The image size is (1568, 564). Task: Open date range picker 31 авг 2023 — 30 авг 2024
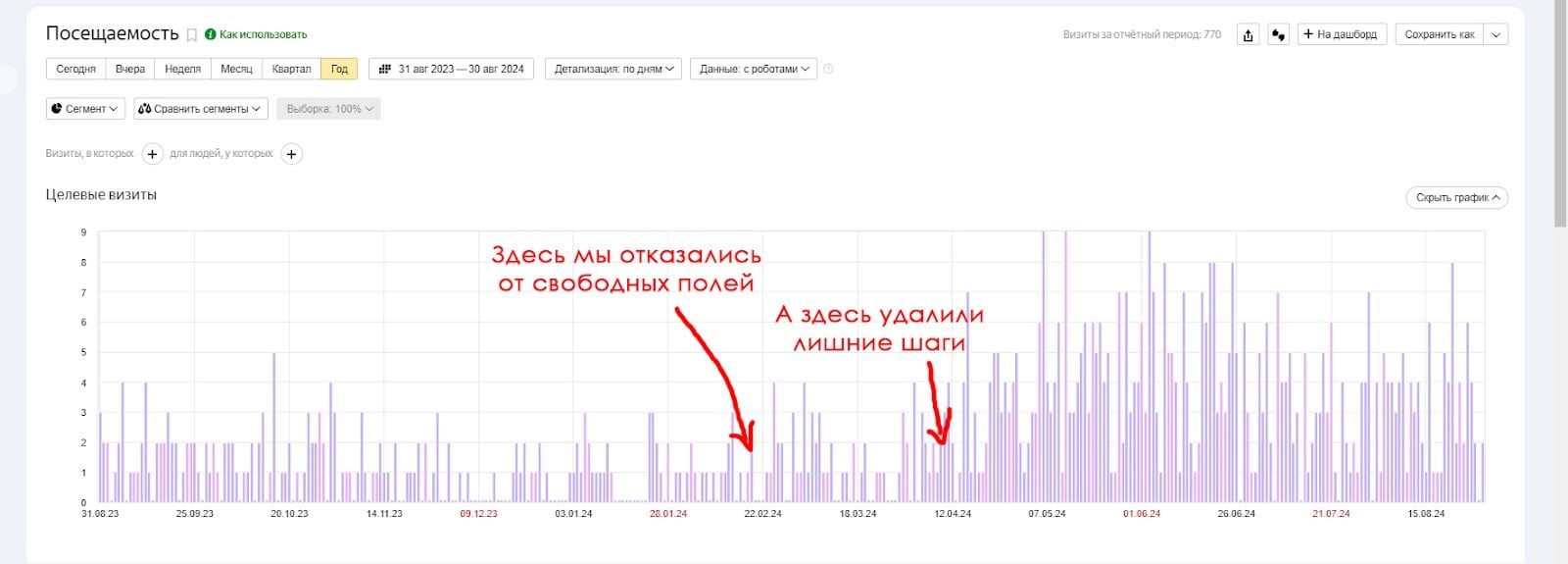[x=452, y=69]
